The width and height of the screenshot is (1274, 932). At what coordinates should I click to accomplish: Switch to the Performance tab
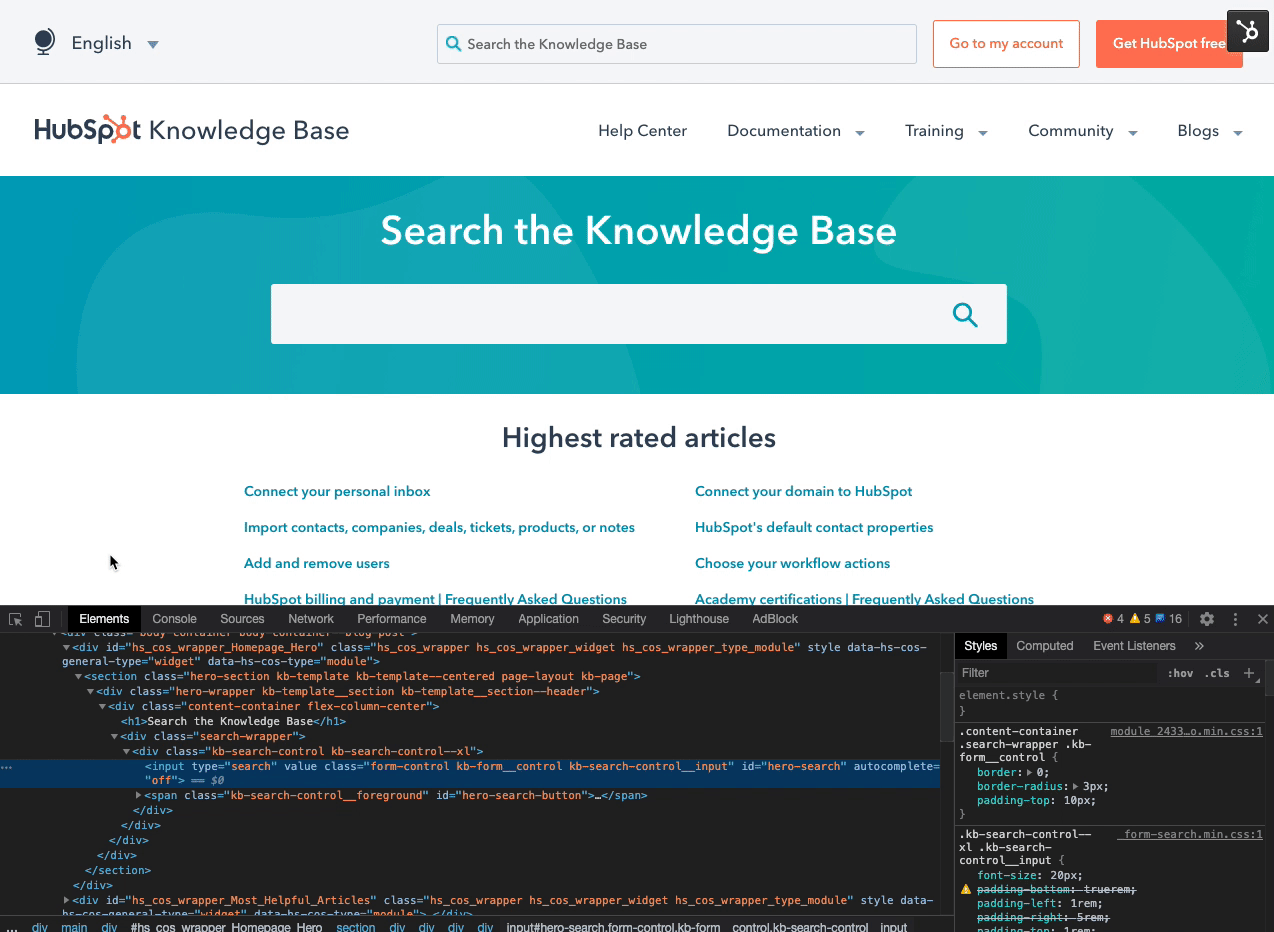(392, 619)
